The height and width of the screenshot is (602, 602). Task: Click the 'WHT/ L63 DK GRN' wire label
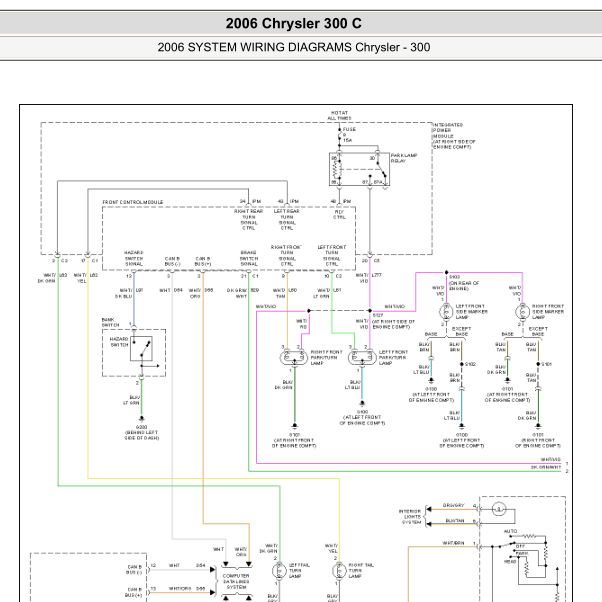tap(52, 278)
